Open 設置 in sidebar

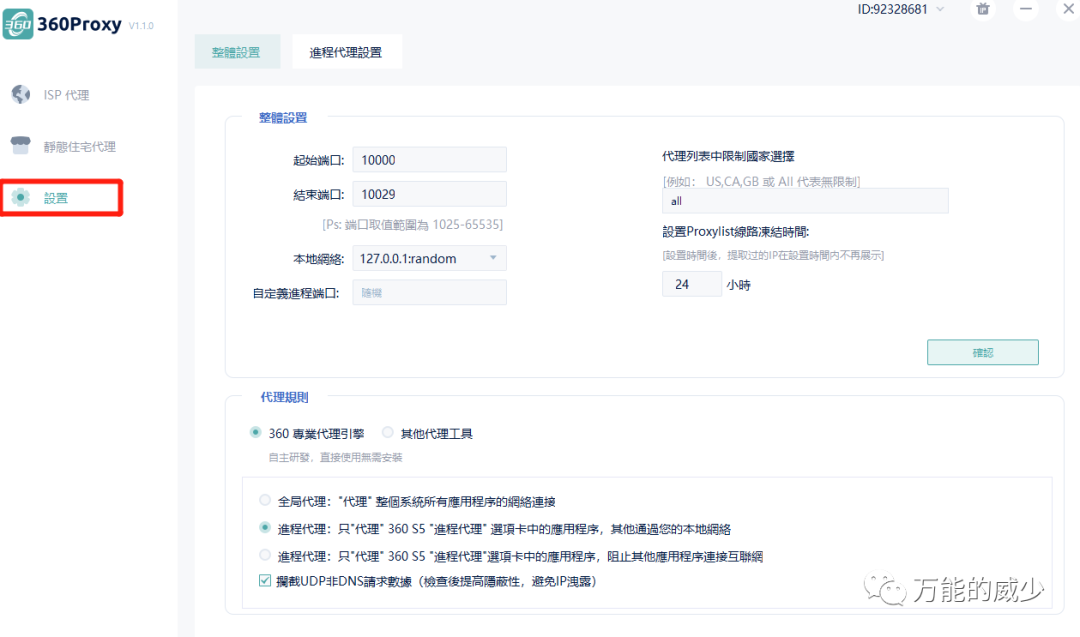point(62,198)
